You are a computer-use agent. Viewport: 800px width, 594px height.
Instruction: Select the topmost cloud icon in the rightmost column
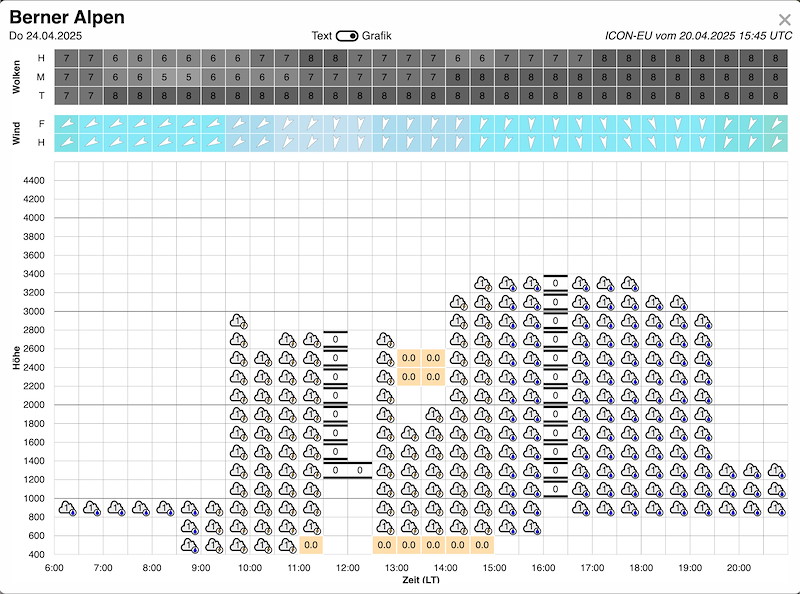776,470
